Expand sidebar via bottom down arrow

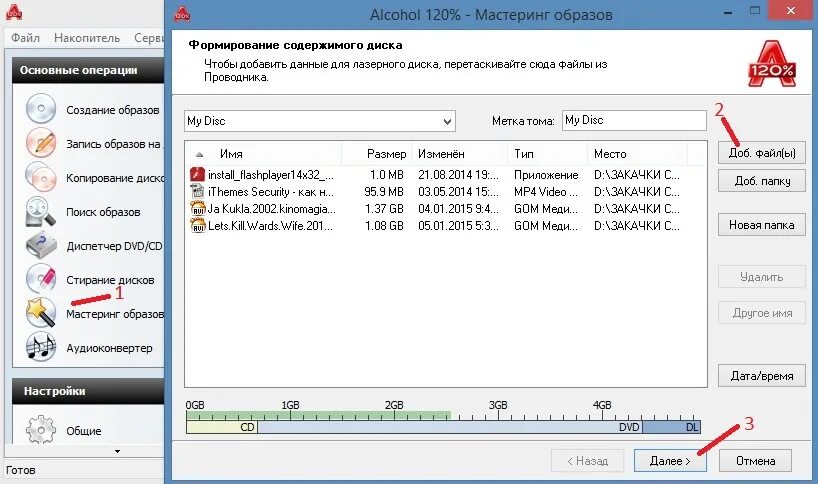(x=117, y=452)
